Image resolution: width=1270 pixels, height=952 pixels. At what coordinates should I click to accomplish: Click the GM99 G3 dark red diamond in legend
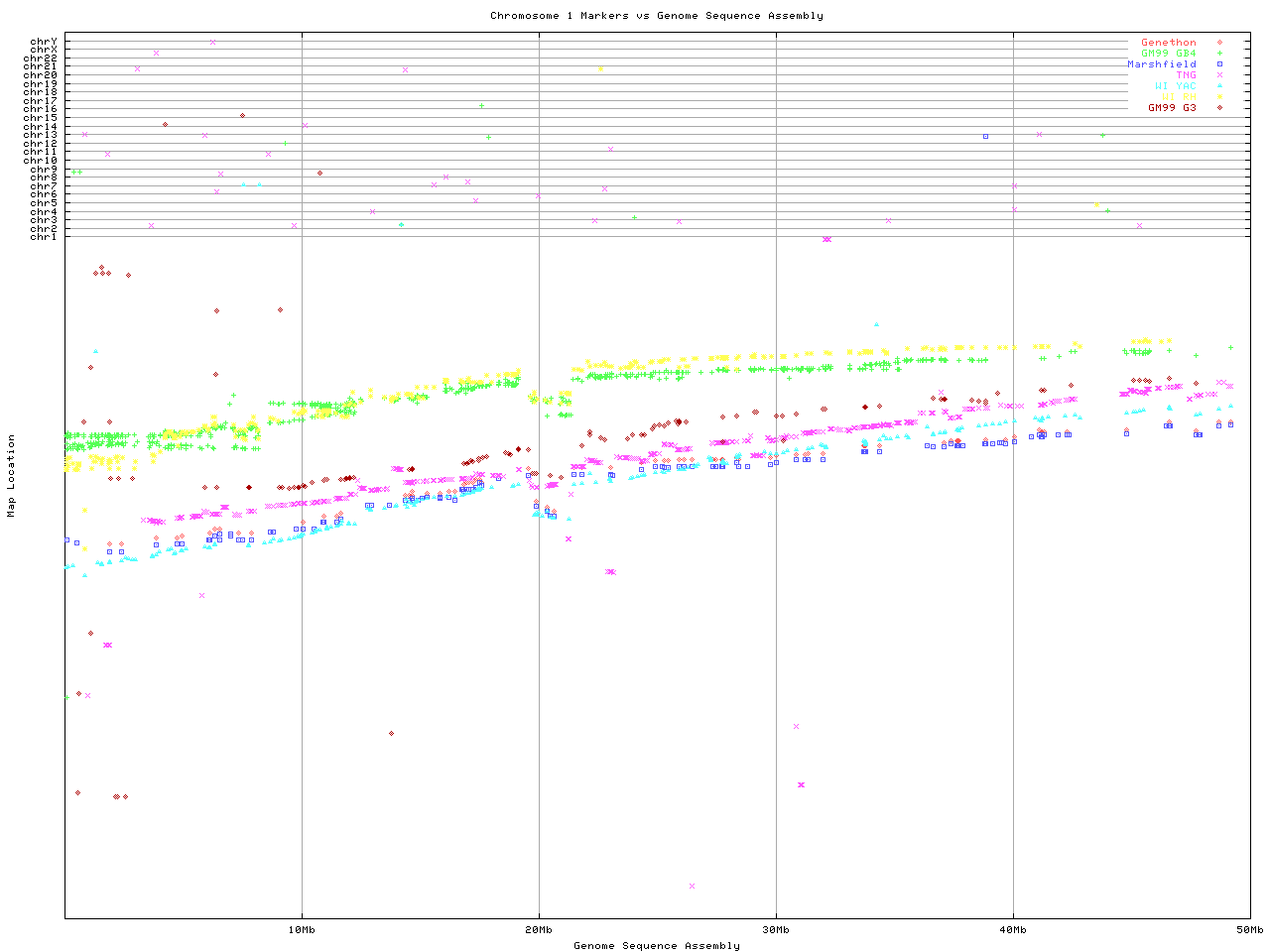point(1219,108)
